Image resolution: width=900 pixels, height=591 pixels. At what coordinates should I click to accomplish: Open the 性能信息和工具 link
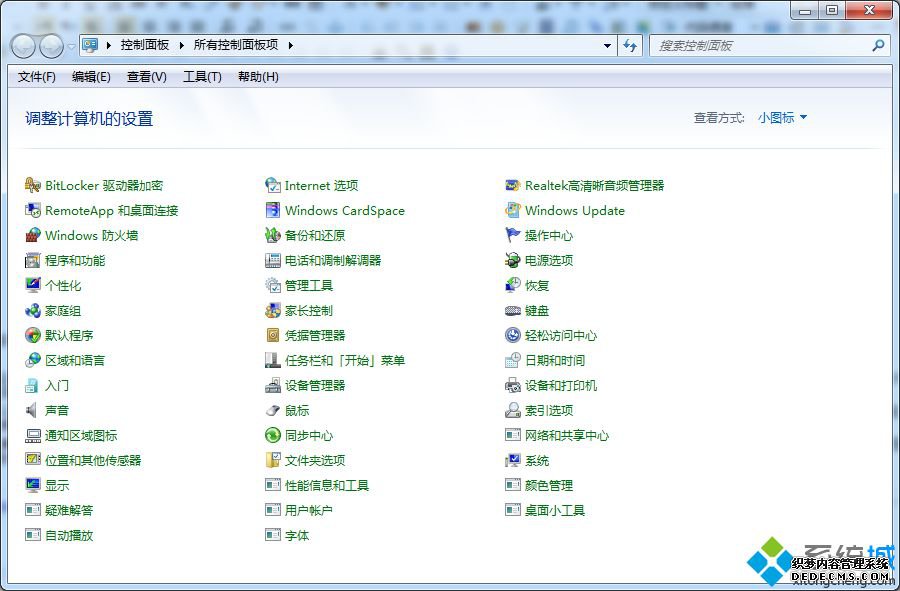point(327,485)
